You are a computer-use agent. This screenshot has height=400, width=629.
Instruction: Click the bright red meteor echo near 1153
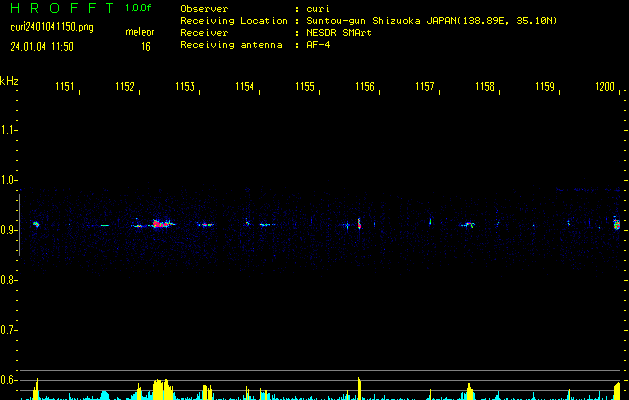pos(160,224)
